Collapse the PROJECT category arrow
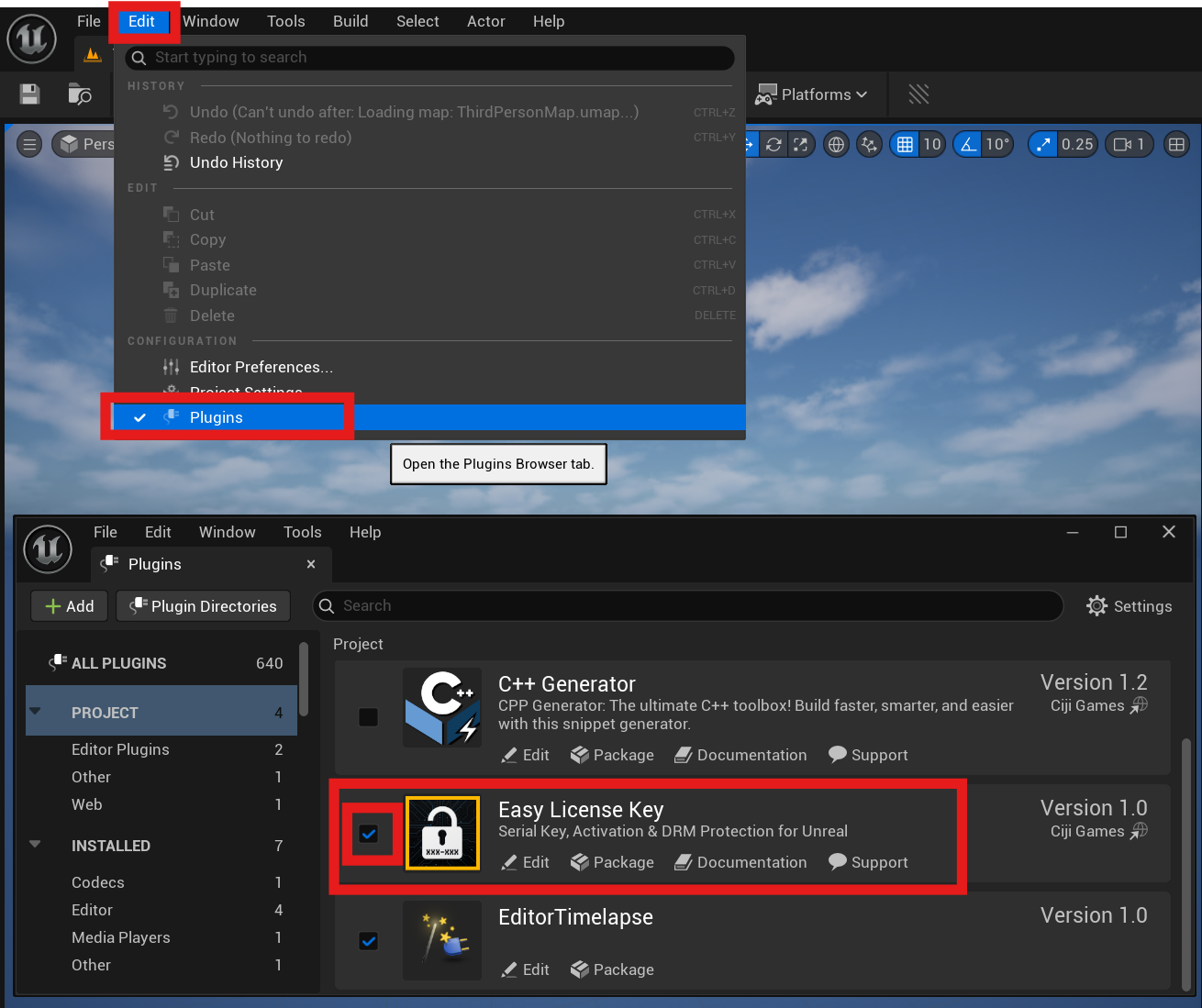This screenshot has height=1008, width=1202. [x=36, y=712]
